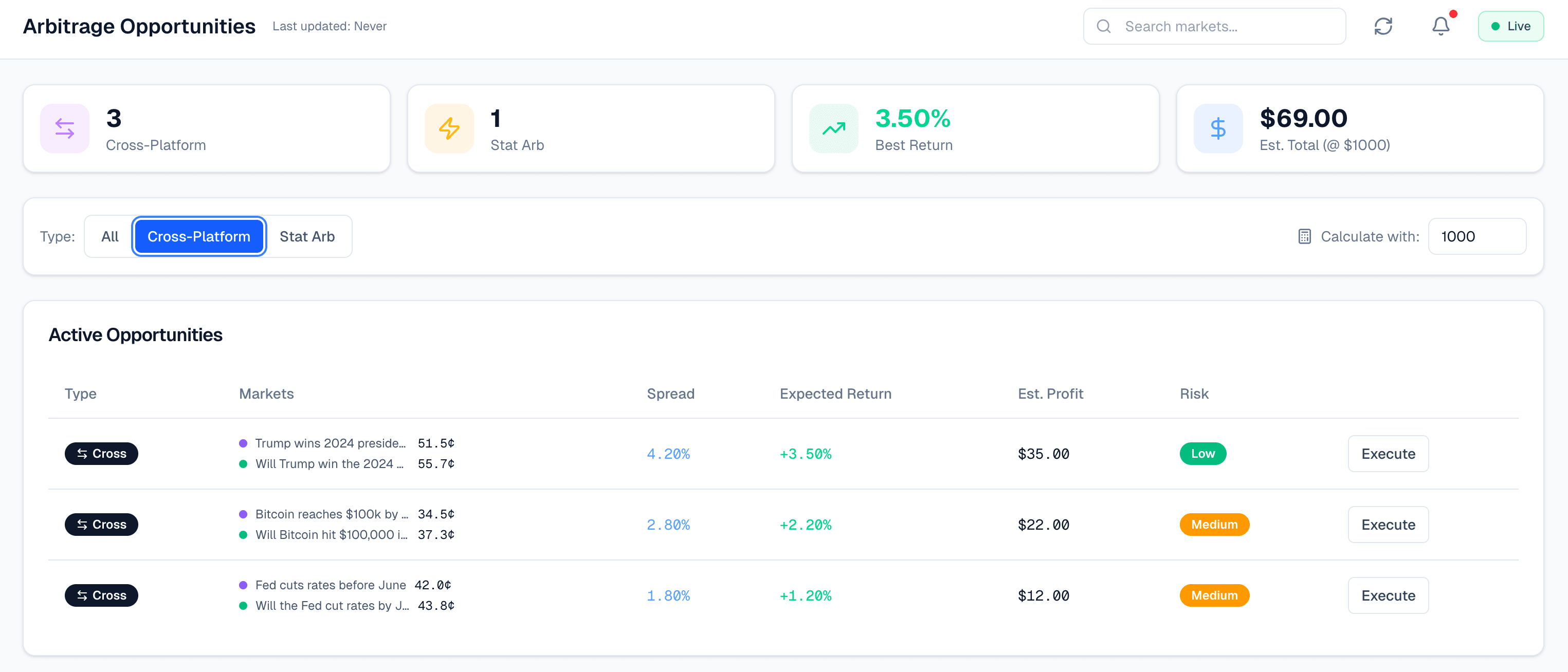Image resolution: width=1568 pixels, height=672 pixels.
Task: Keep Cross-Platform filter selected
Action: point(198,236)
